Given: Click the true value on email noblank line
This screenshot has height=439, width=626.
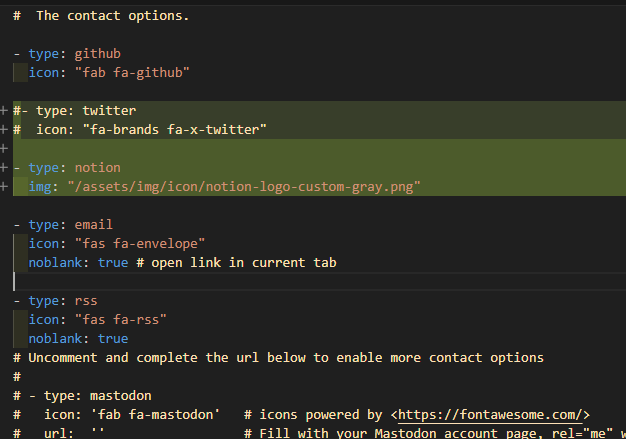Looking at the screenshot, I should 114,263.
